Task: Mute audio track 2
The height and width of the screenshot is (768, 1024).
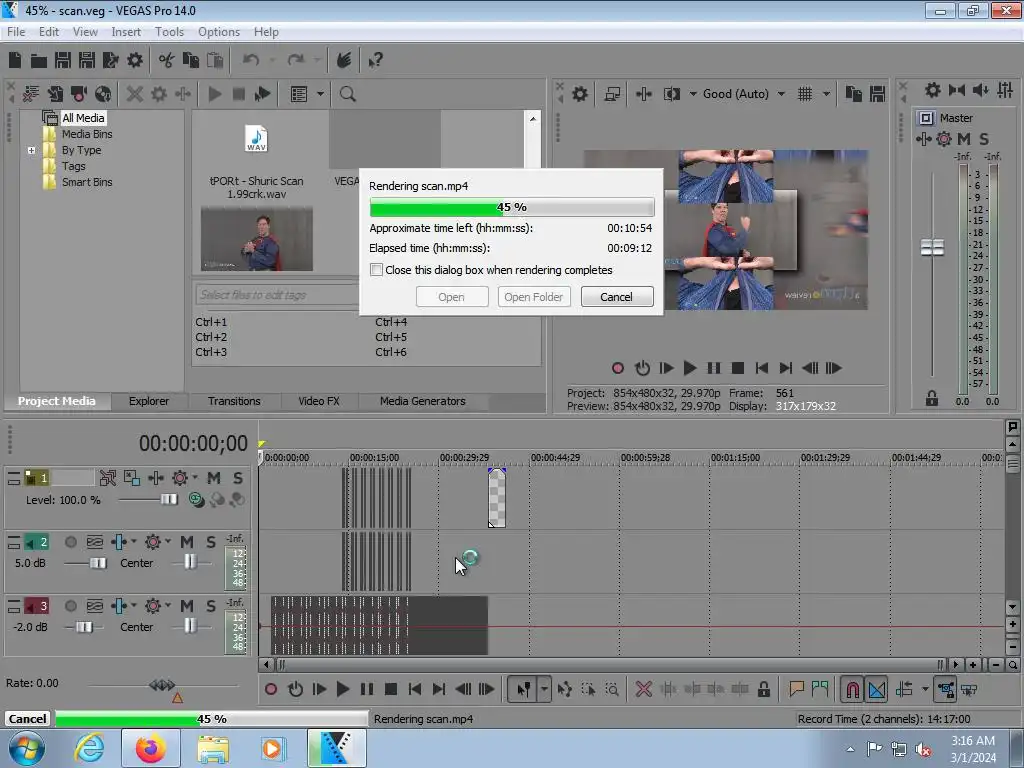Action: click(x=187, y=542)
